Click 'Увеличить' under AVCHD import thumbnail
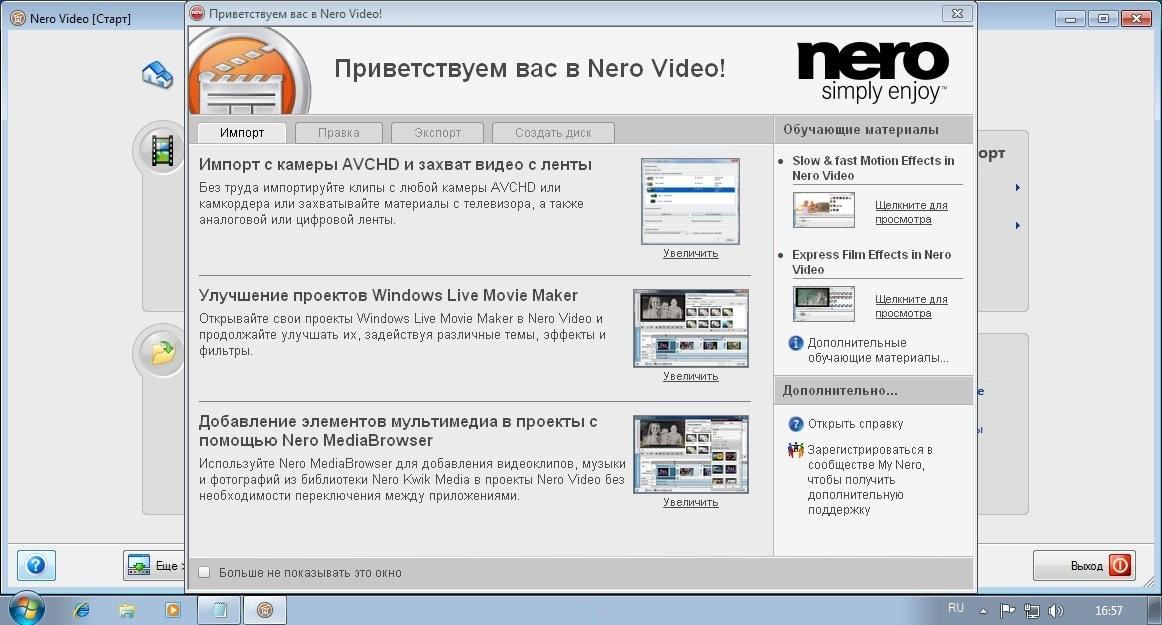Image resolution: width=1162 pixels, height=625 pixels. pos(690,253)
